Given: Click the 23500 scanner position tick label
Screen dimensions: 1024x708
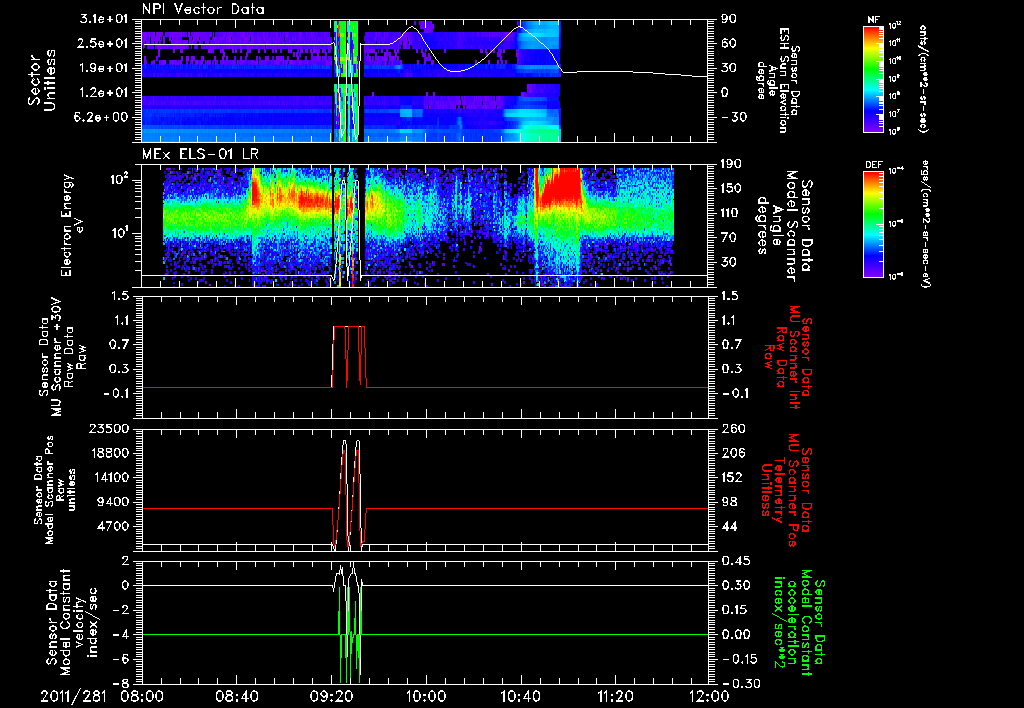Looking at the screenshot, I should pos(107,428).
